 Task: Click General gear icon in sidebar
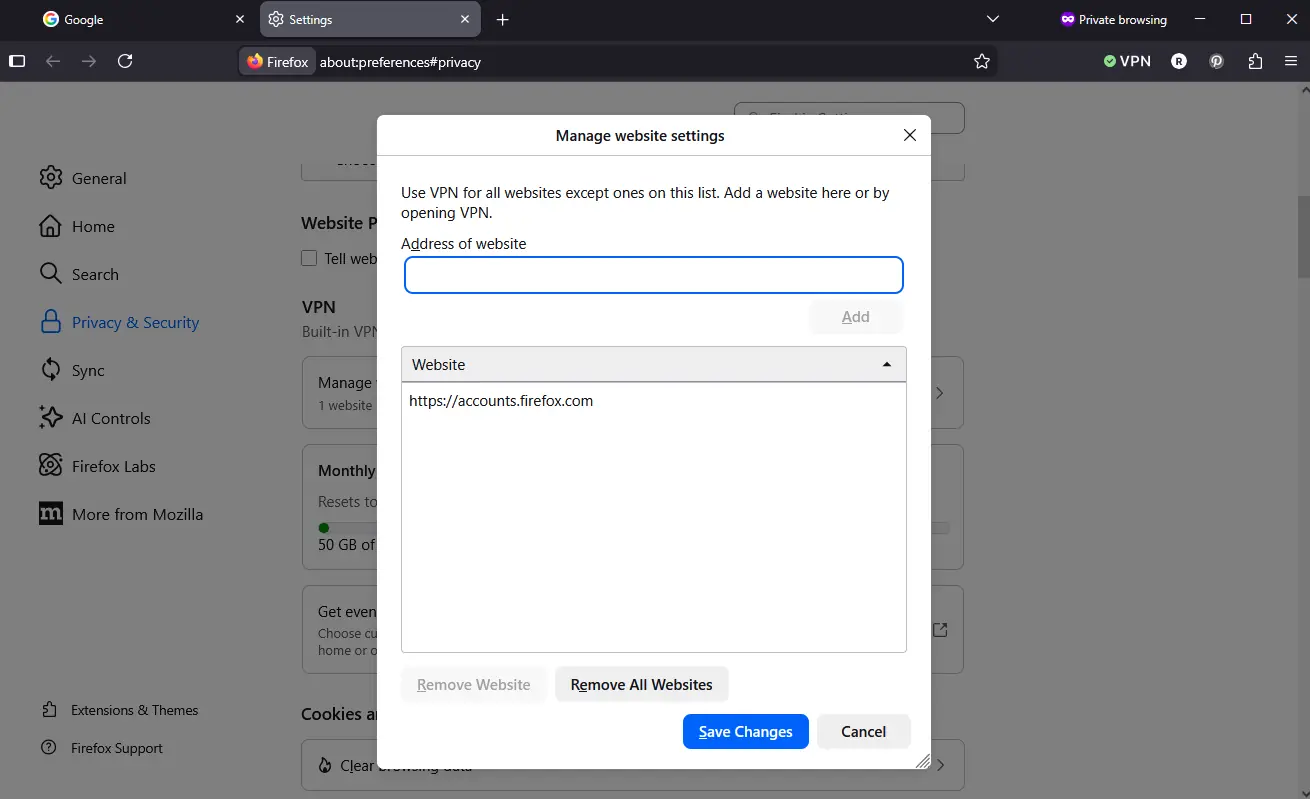pyautogui.click(x=50, y=178)
